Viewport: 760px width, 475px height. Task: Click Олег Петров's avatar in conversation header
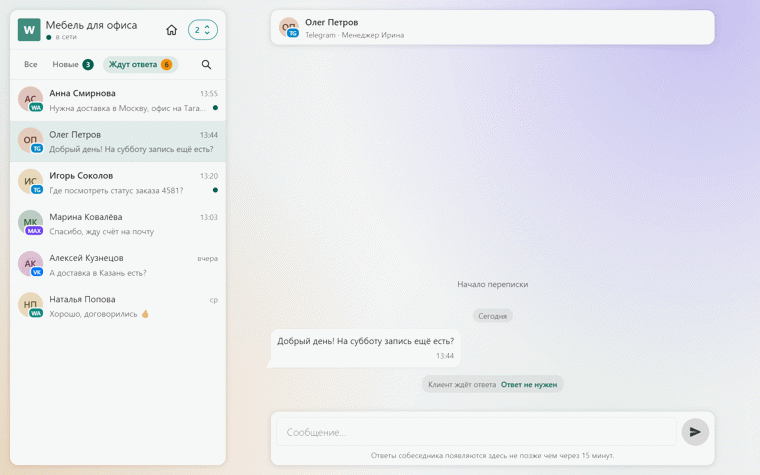click(289, 28)
